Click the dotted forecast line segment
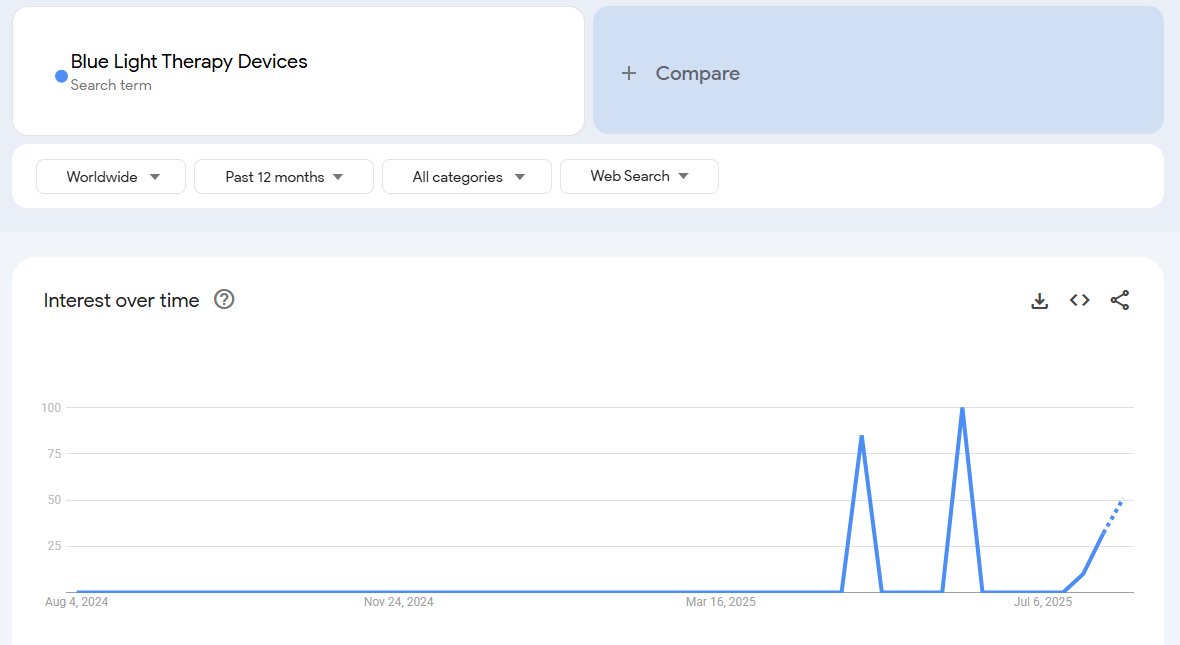 pyautogui.click(x=1113, y=514)
